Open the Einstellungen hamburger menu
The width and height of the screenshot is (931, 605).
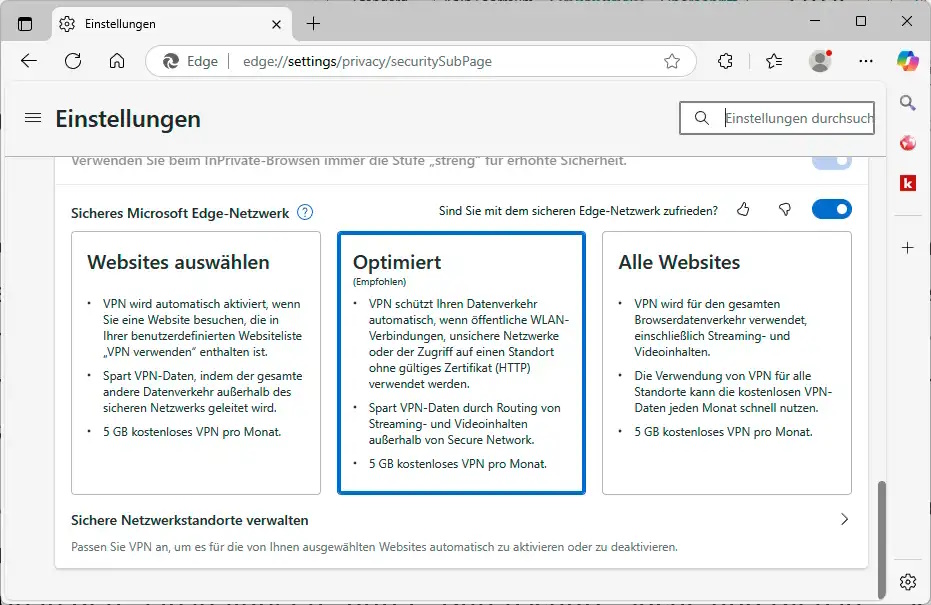[x=33, y=118]
